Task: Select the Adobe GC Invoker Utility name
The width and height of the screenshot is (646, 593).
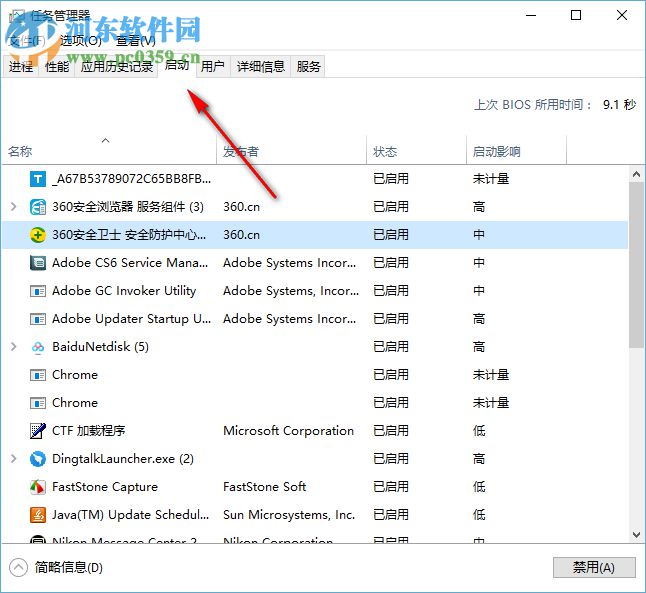Action: [124, 291]
